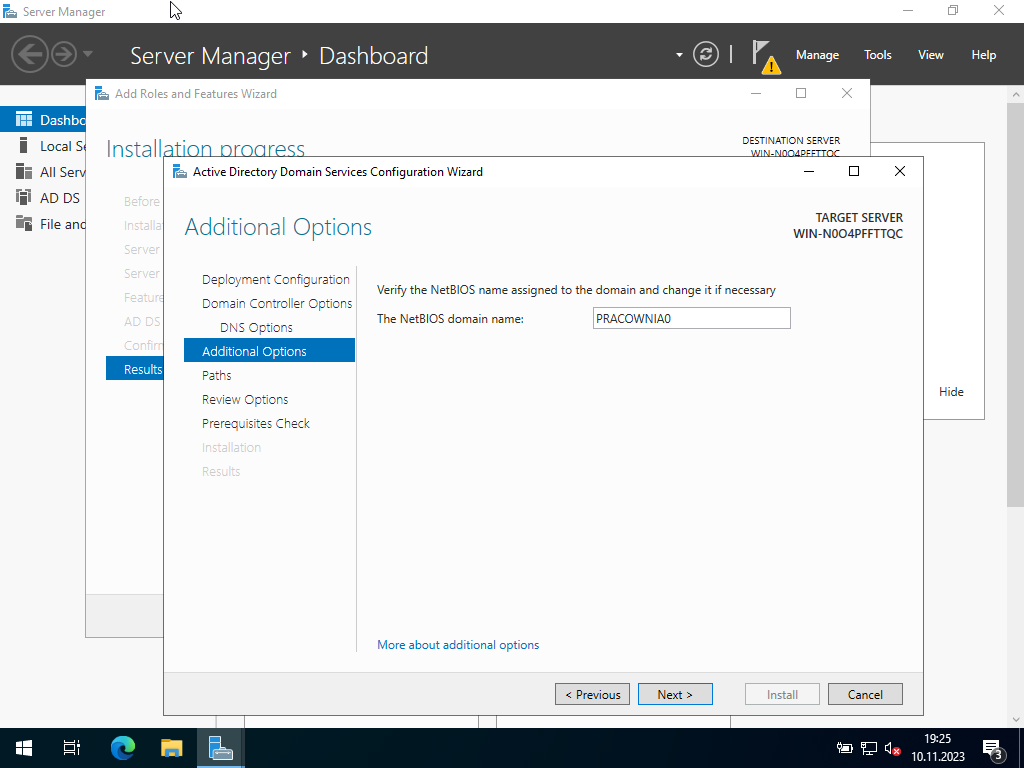1024x768 pixels.
Task: Open the Action Center notifications icon
Action: [x=992, y=748]
